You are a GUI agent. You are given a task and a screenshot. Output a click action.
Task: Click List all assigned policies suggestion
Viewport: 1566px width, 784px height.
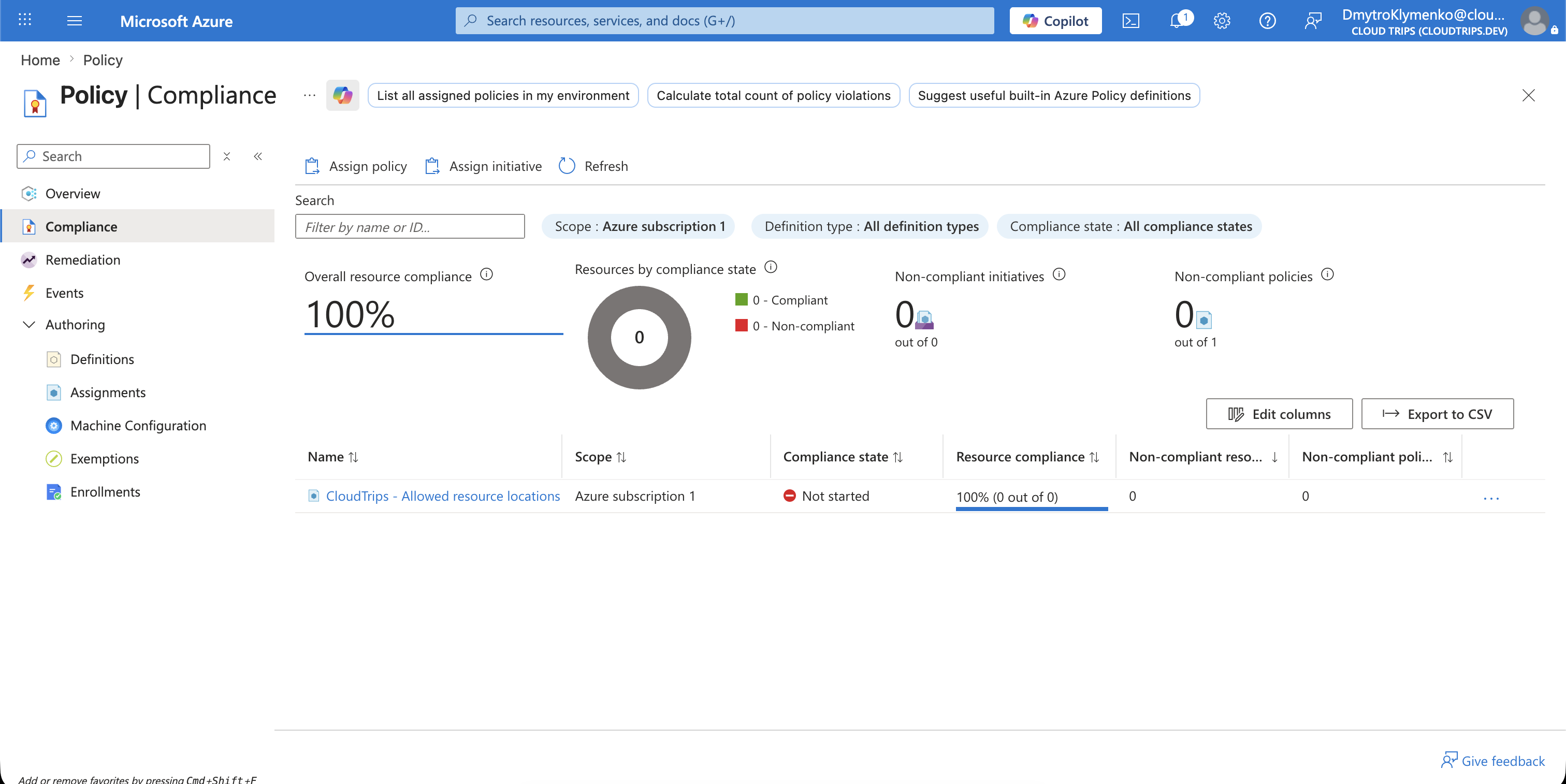pyautogui.click(x=503, y=95)
